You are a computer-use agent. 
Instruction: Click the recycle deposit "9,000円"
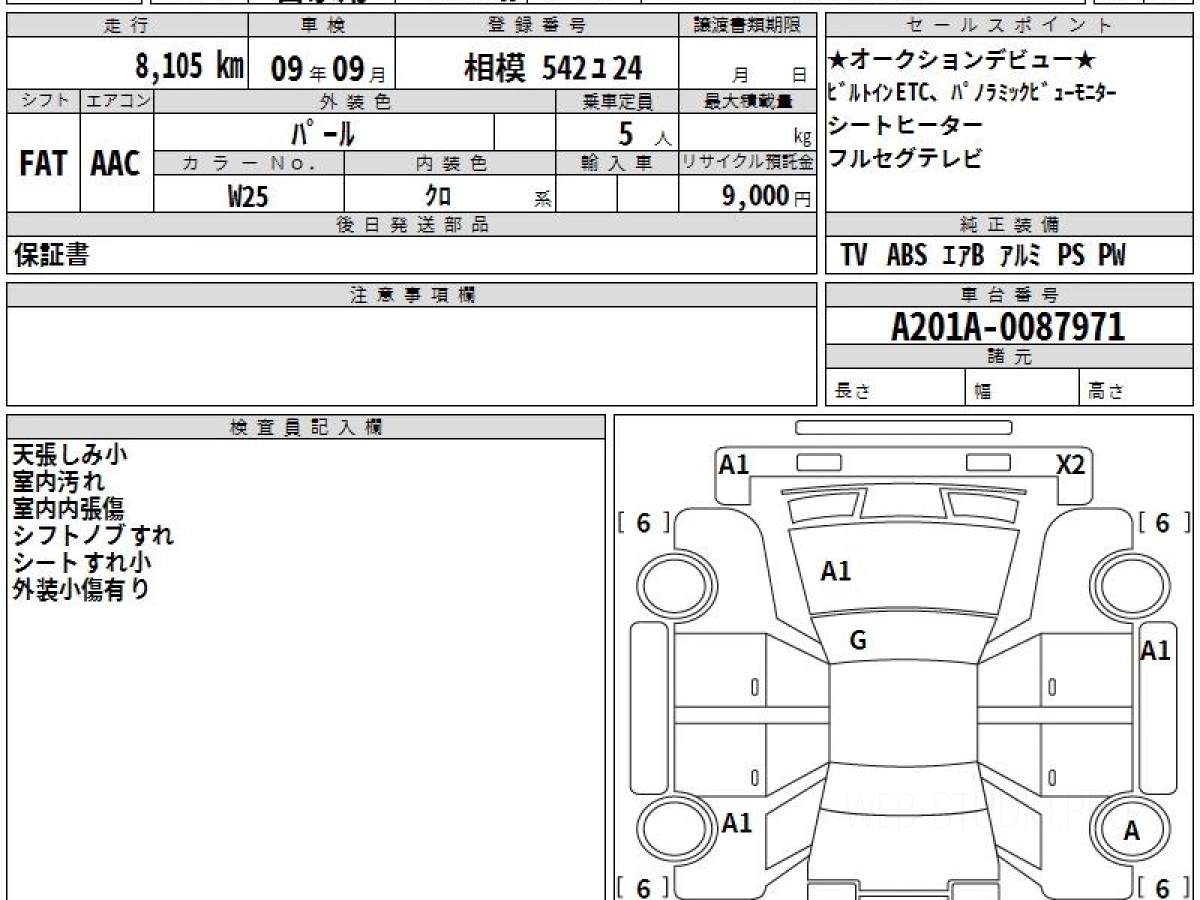click(766, 196)
